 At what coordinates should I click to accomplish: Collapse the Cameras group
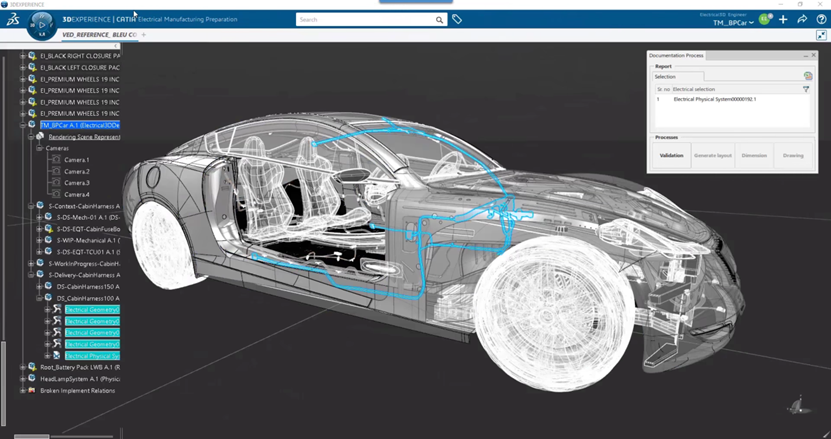pos(39,148)
